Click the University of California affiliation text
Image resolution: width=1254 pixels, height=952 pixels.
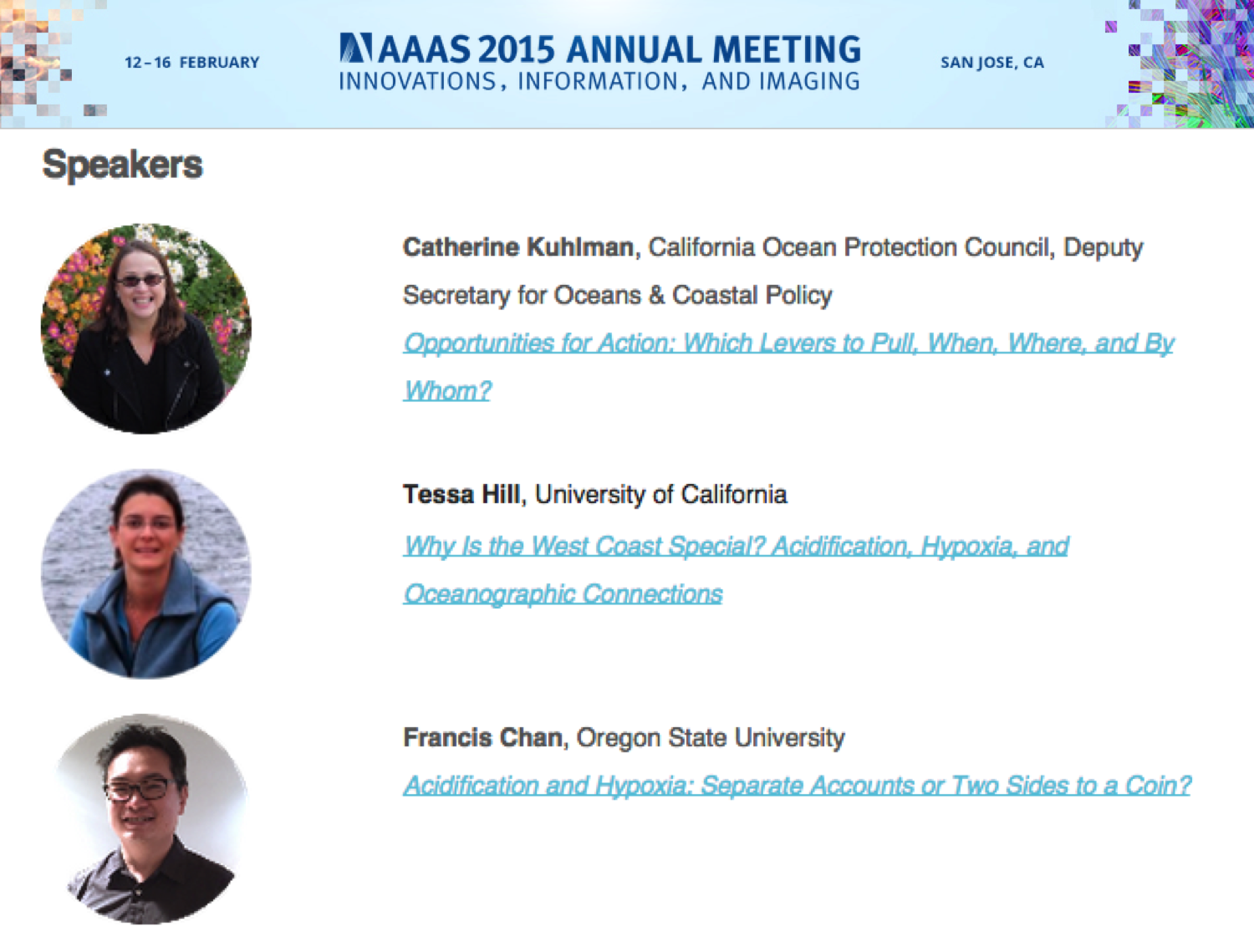660,495
